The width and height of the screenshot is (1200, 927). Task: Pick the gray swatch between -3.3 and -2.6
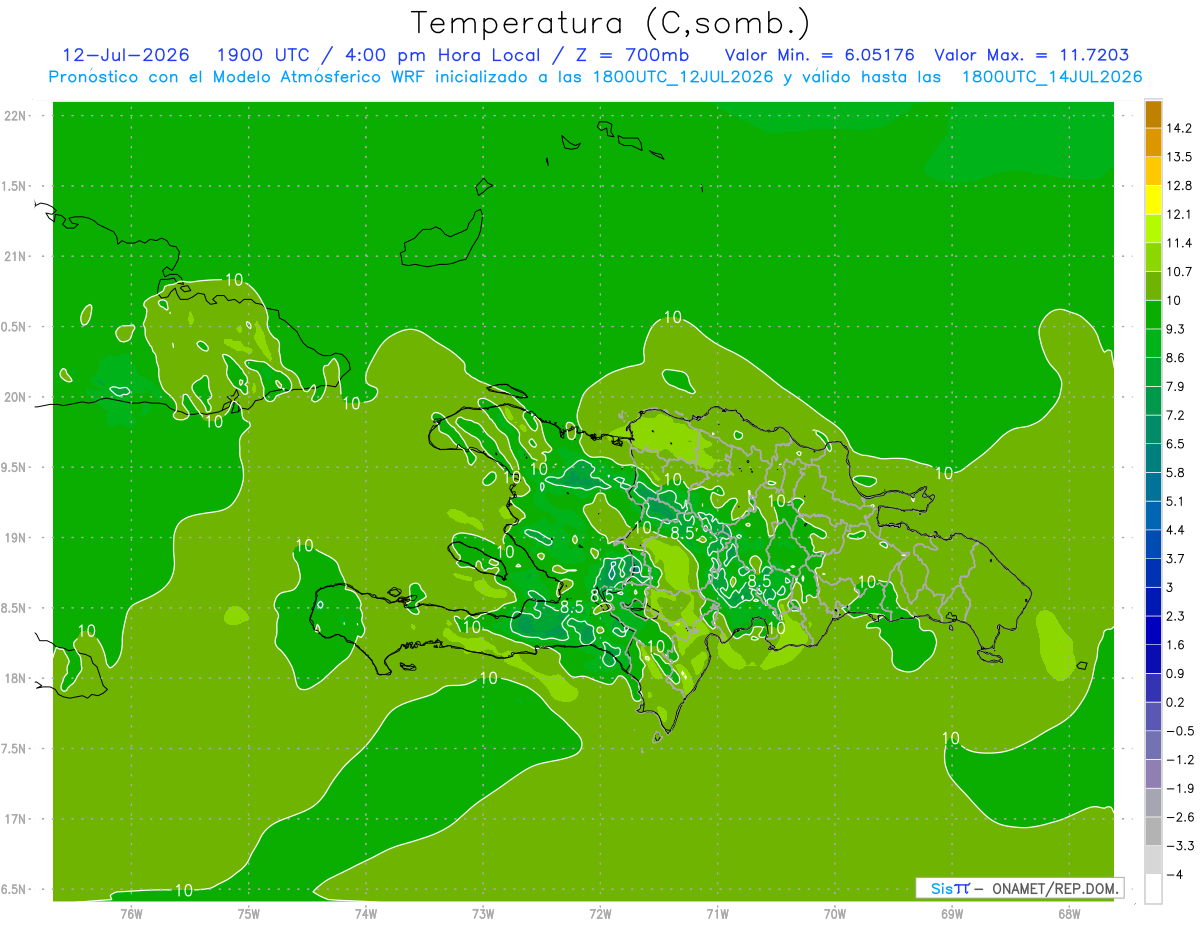point(1153,831)
